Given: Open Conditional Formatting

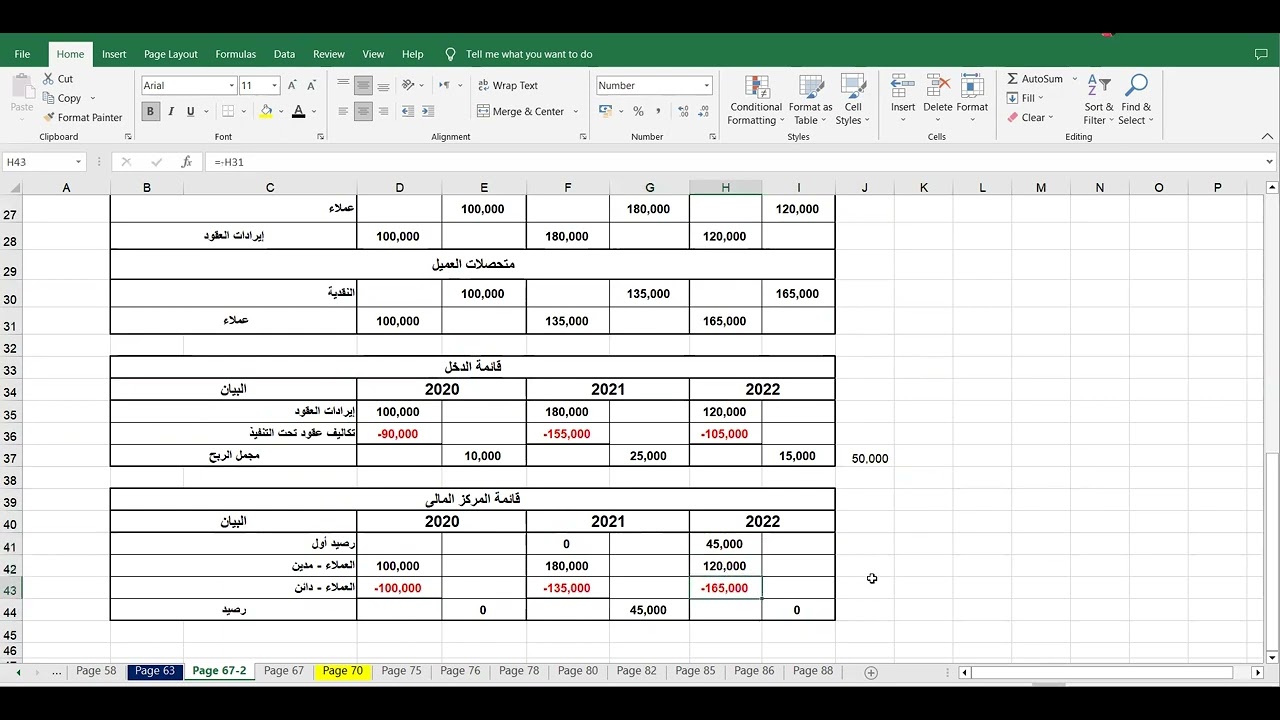Looking at the screenshot, I should point(756,100).
